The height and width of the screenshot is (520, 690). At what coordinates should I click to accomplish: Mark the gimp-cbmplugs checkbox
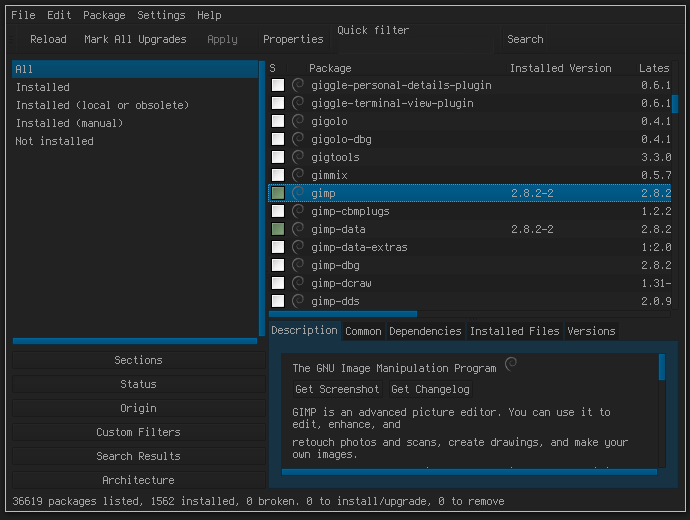(278, 211)
